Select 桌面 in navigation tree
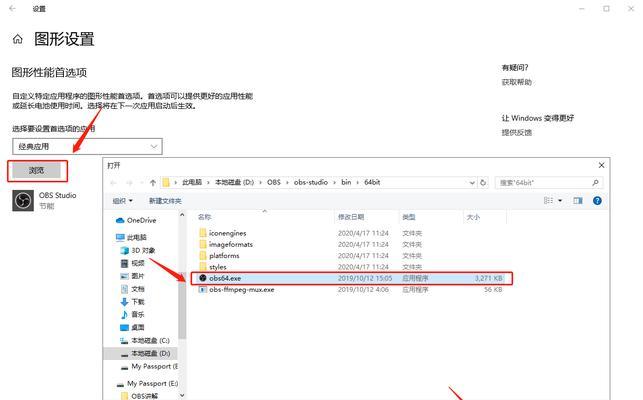643x400 pixels. click(x=132, y=327)
